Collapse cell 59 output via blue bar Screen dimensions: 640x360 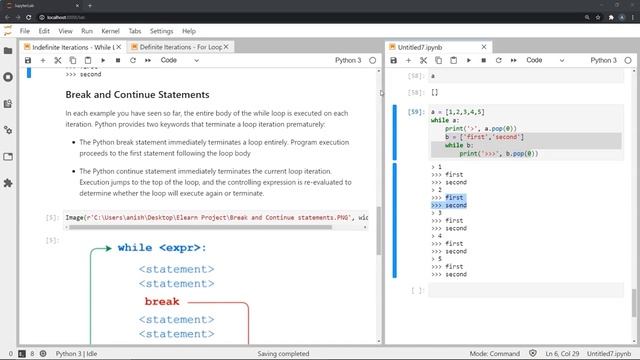tap(395, 220)
